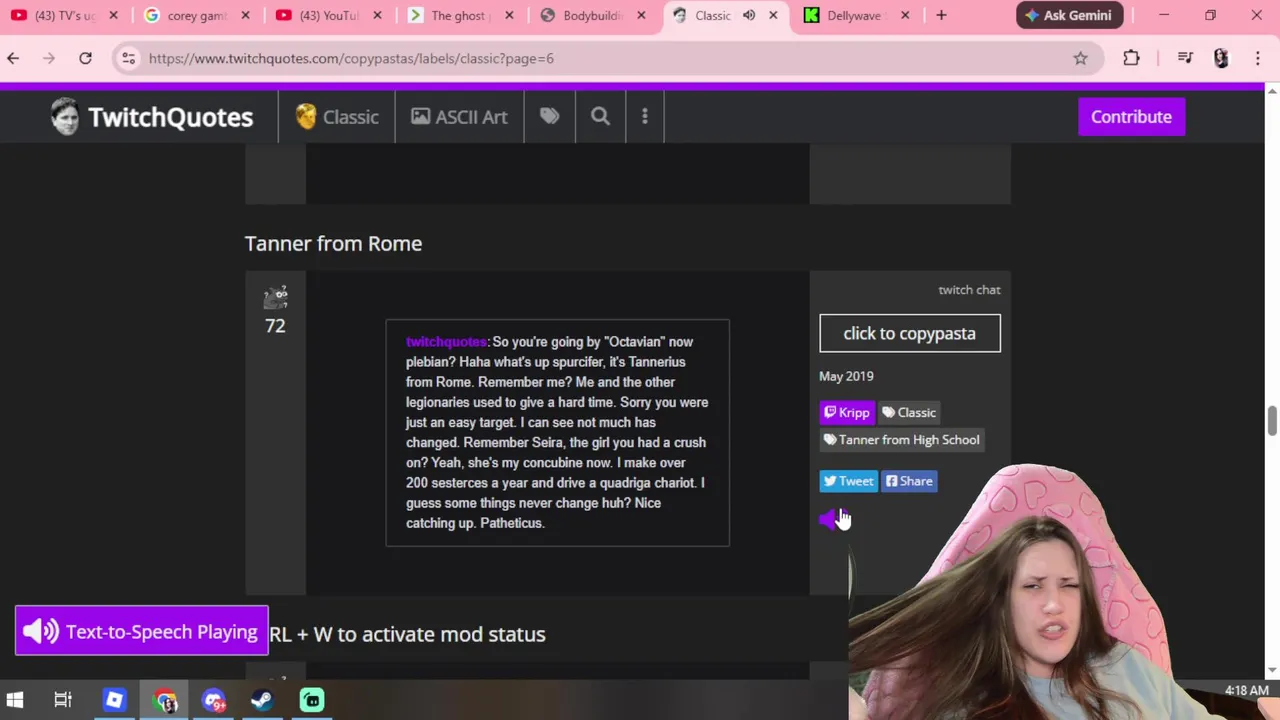The height and width of the screenshot is (720, 1280).
Task: Click the 4:18 AM taskbar clock
Action: click(x=1246, y=690)
